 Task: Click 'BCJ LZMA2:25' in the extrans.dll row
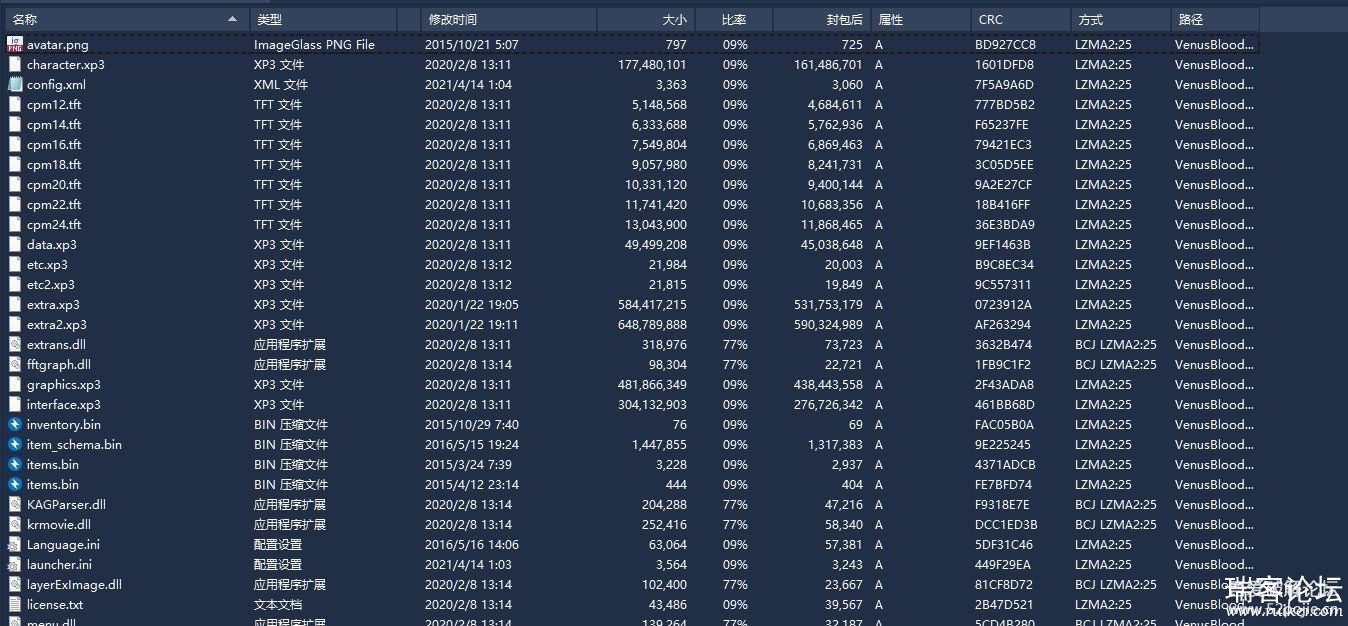pyautogui.click(x=1116, y=344)
